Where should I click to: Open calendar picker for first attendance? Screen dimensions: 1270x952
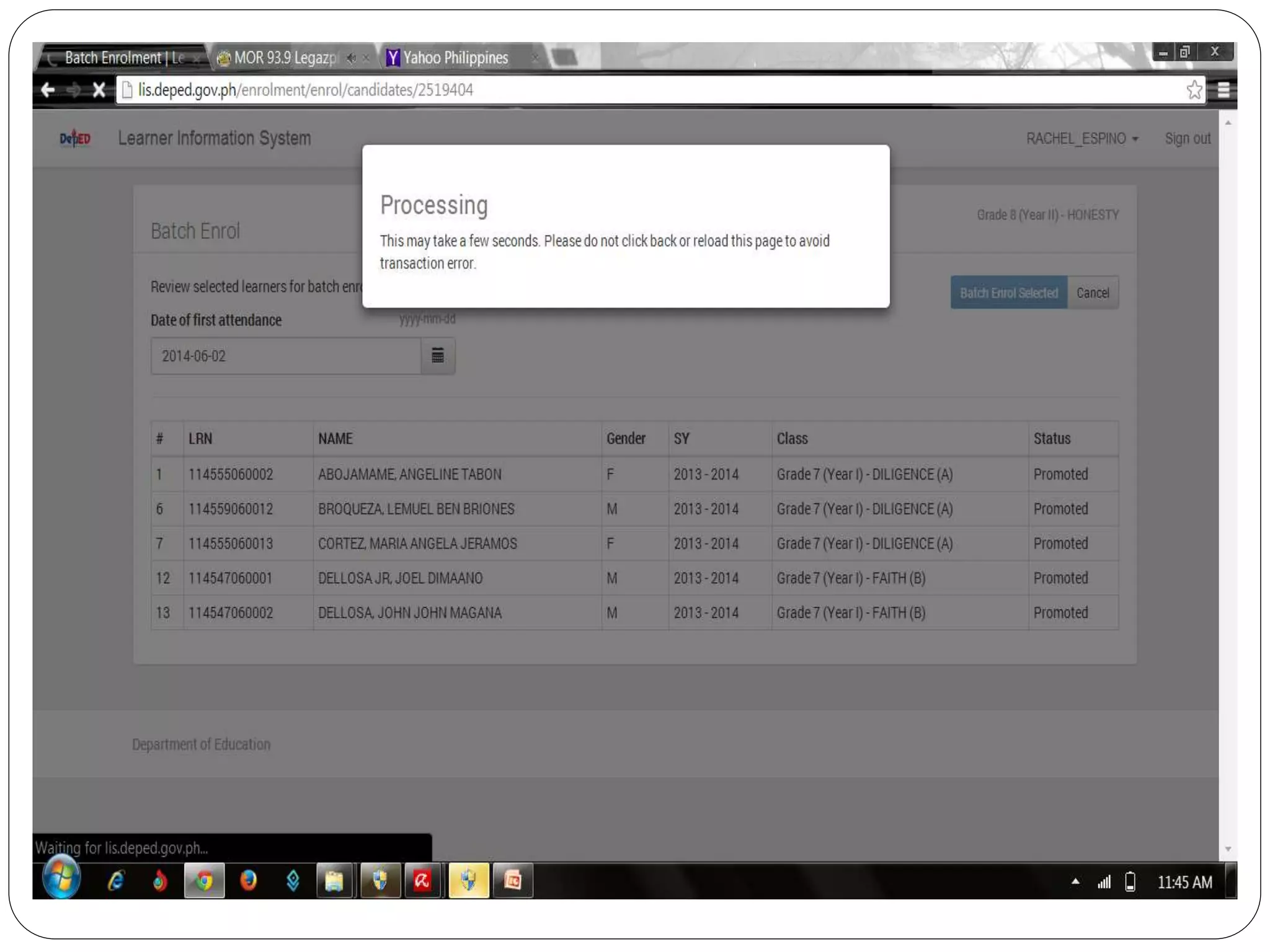[x=438, y=356]
